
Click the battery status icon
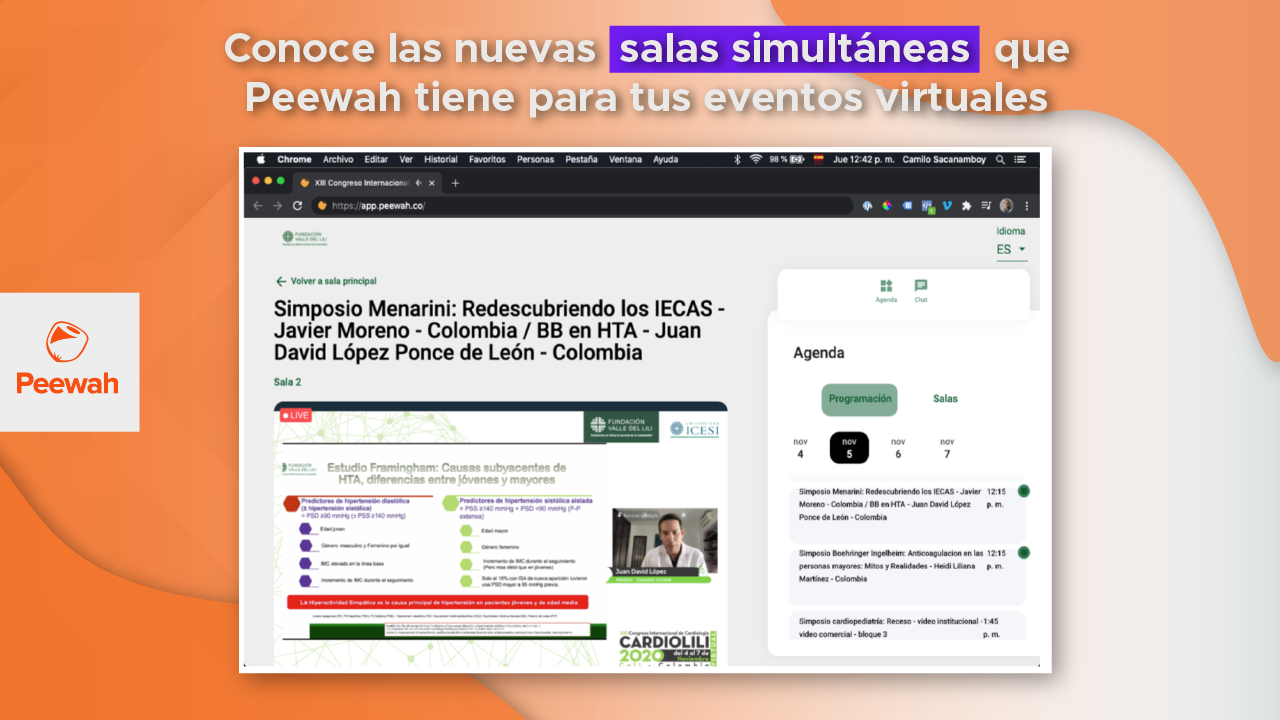[x=796, y=159]
